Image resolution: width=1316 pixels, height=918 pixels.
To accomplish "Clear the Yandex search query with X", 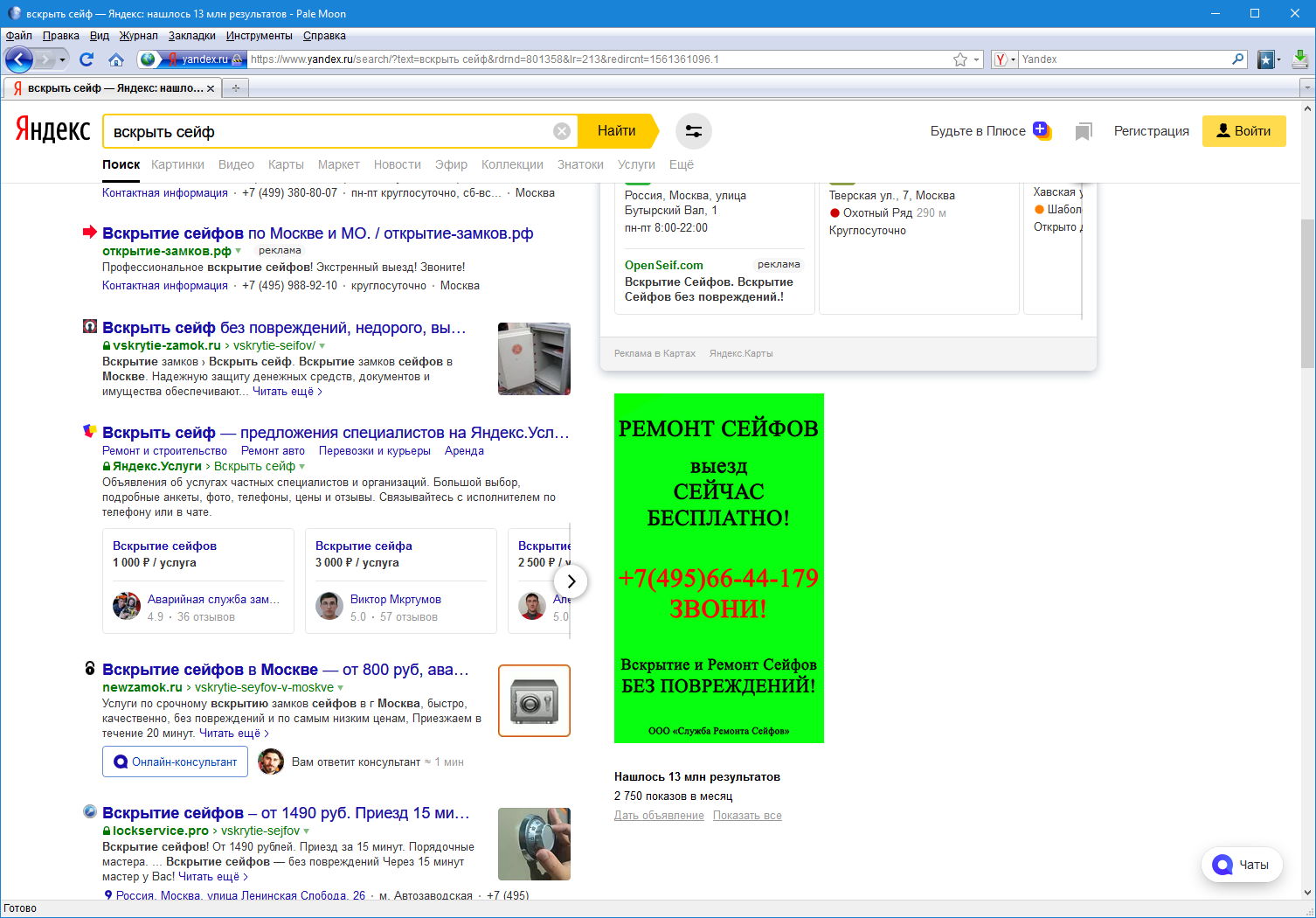I will (x=562, y=131).
